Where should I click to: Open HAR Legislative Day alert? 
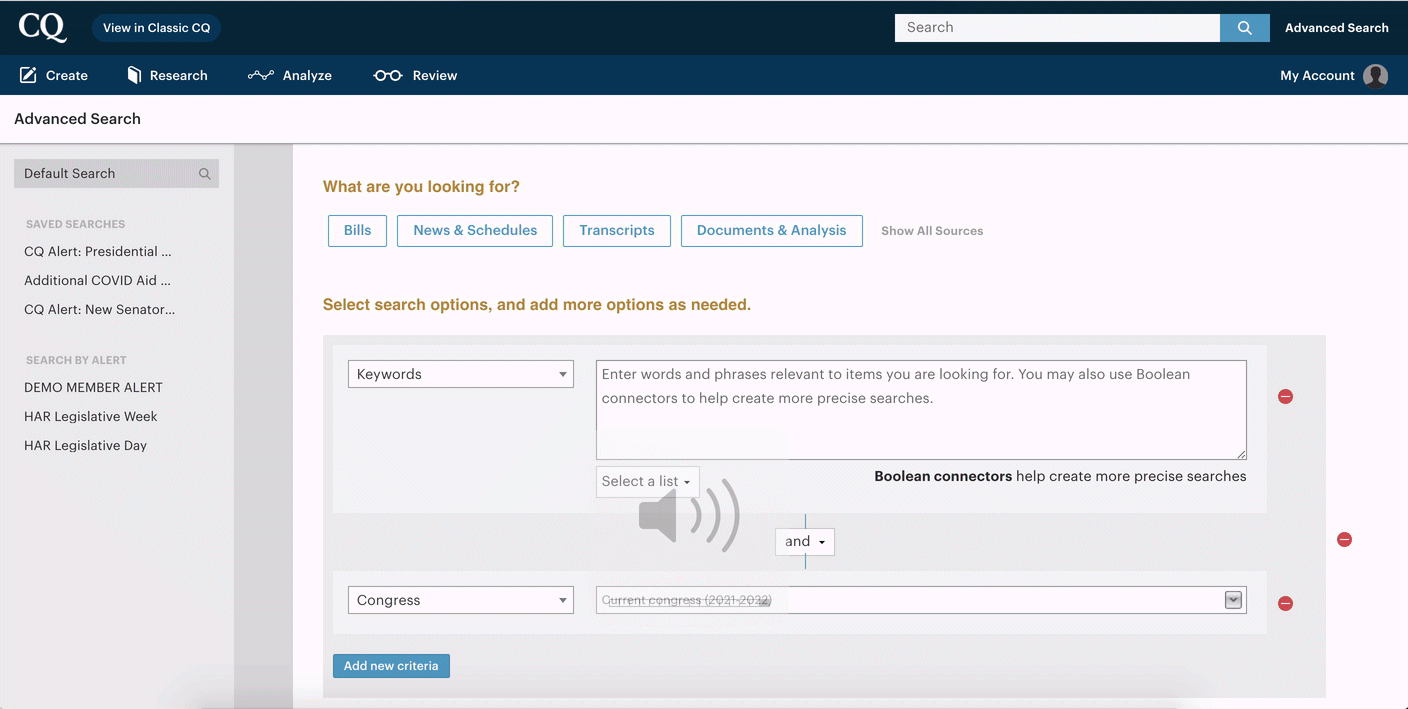pyautogui.click(x=86, y=446)
